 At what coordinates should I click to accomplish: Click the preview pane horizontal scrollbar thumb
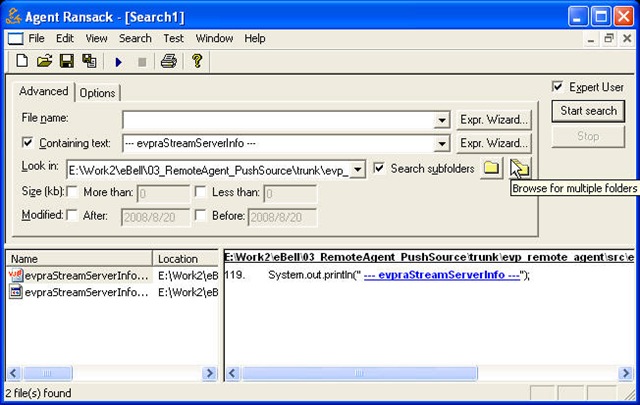click(x=359, y=373)
